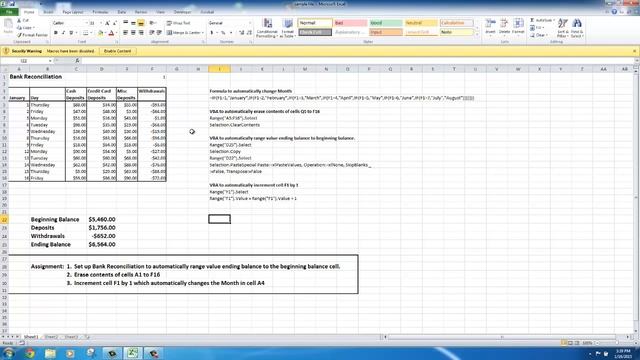Apply the Neutral cell style
640x360 pixels.
(x=421, y=23)
